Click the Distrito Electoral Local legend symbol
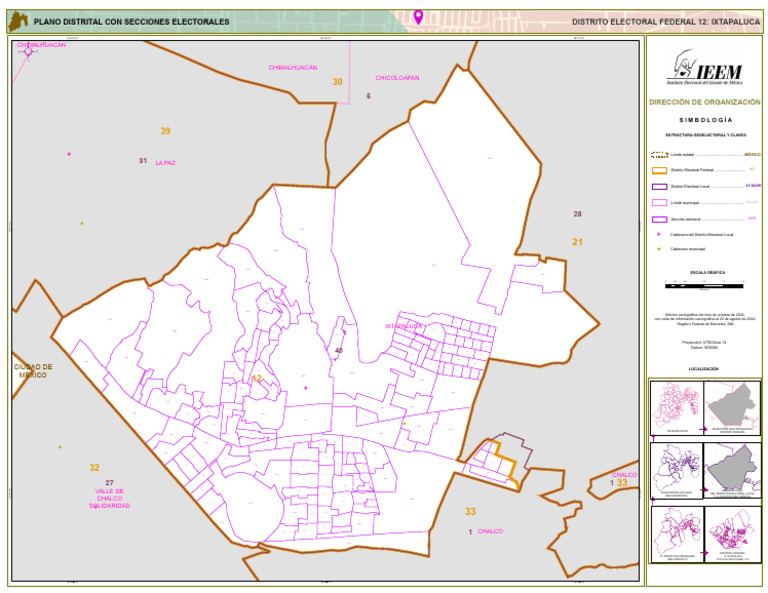Screen dimensions: 768x593 659,187
